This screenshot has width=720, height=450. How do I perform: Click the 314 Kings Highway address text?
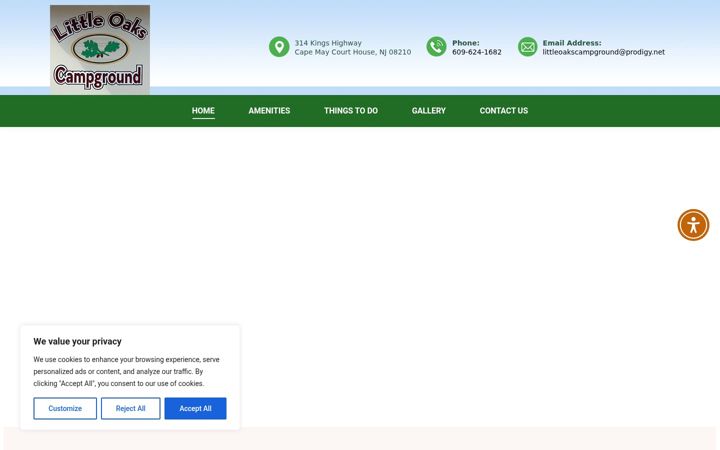328,43
